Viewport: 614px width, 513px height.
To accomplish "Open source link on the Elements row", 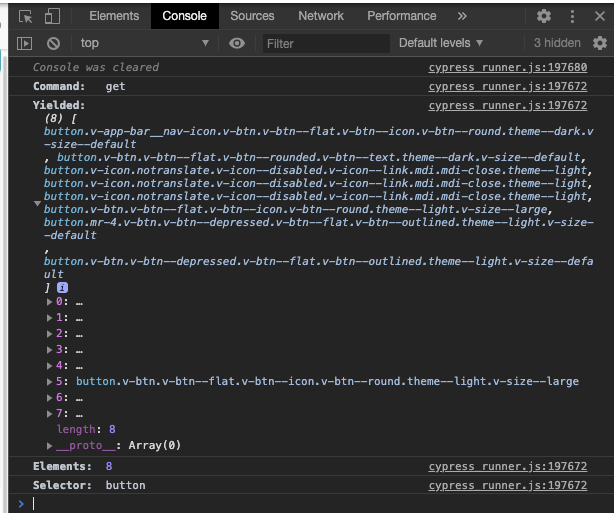I will click(x=507, y=466).
